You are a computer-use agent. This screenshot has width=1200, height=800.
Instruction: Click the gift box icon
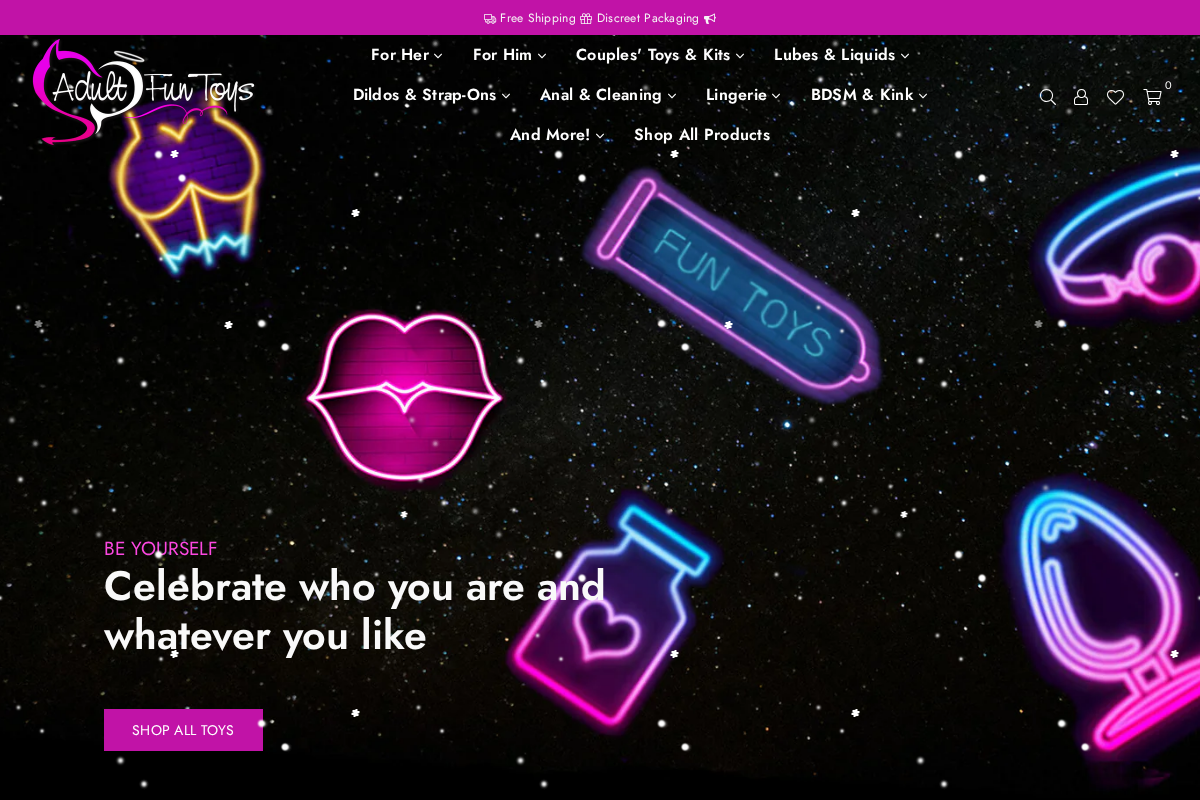click(585, 17)
